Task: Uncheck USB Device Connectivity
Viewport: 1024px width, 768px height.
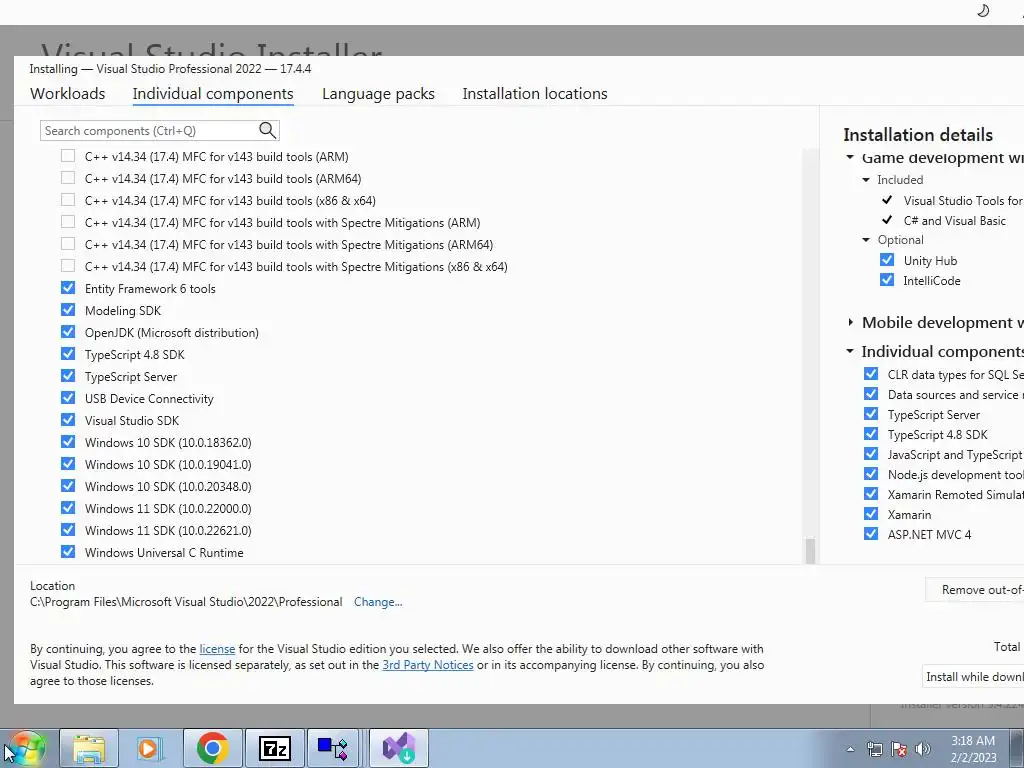Action: point(68,398)
